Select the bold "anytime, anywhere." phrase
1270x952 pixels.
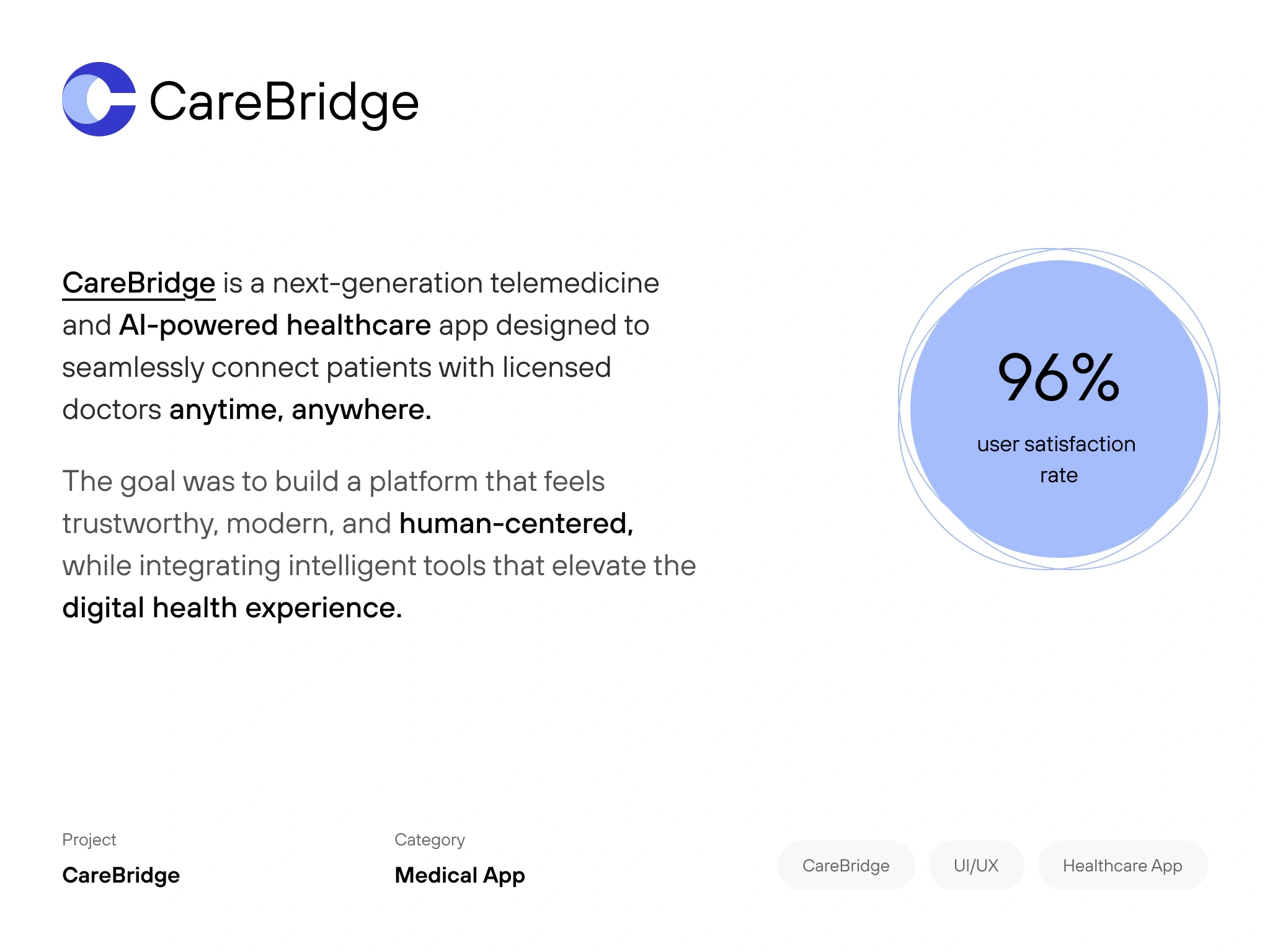click(x=300, y=410)
